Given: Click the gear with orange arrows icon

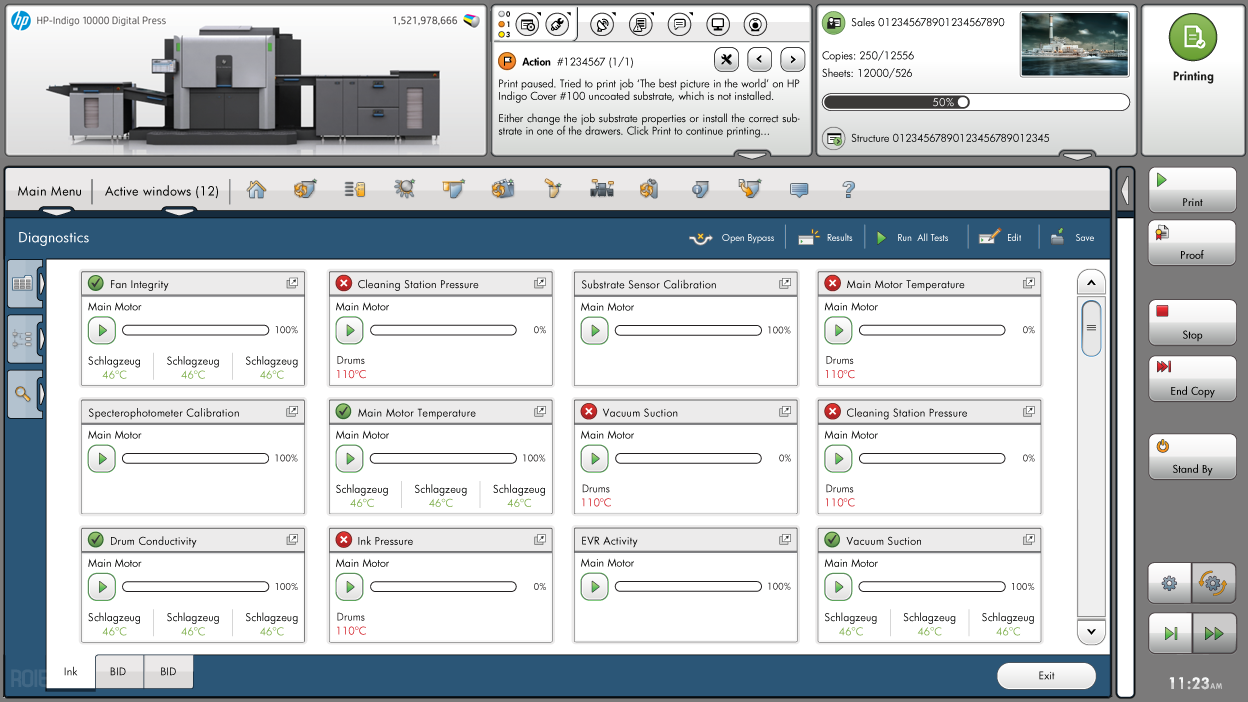Looking at the screenshot, I should [x=1212, y=583].
